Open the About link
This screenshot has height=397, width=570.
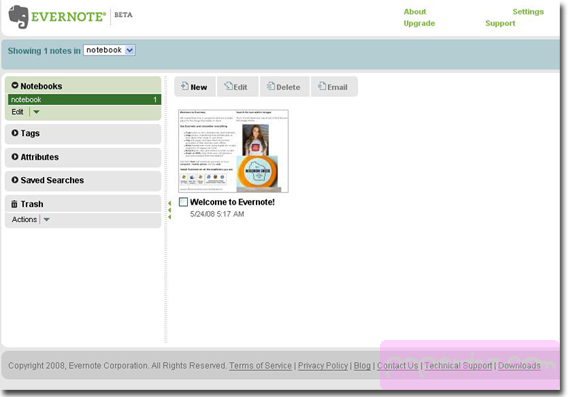415,12
